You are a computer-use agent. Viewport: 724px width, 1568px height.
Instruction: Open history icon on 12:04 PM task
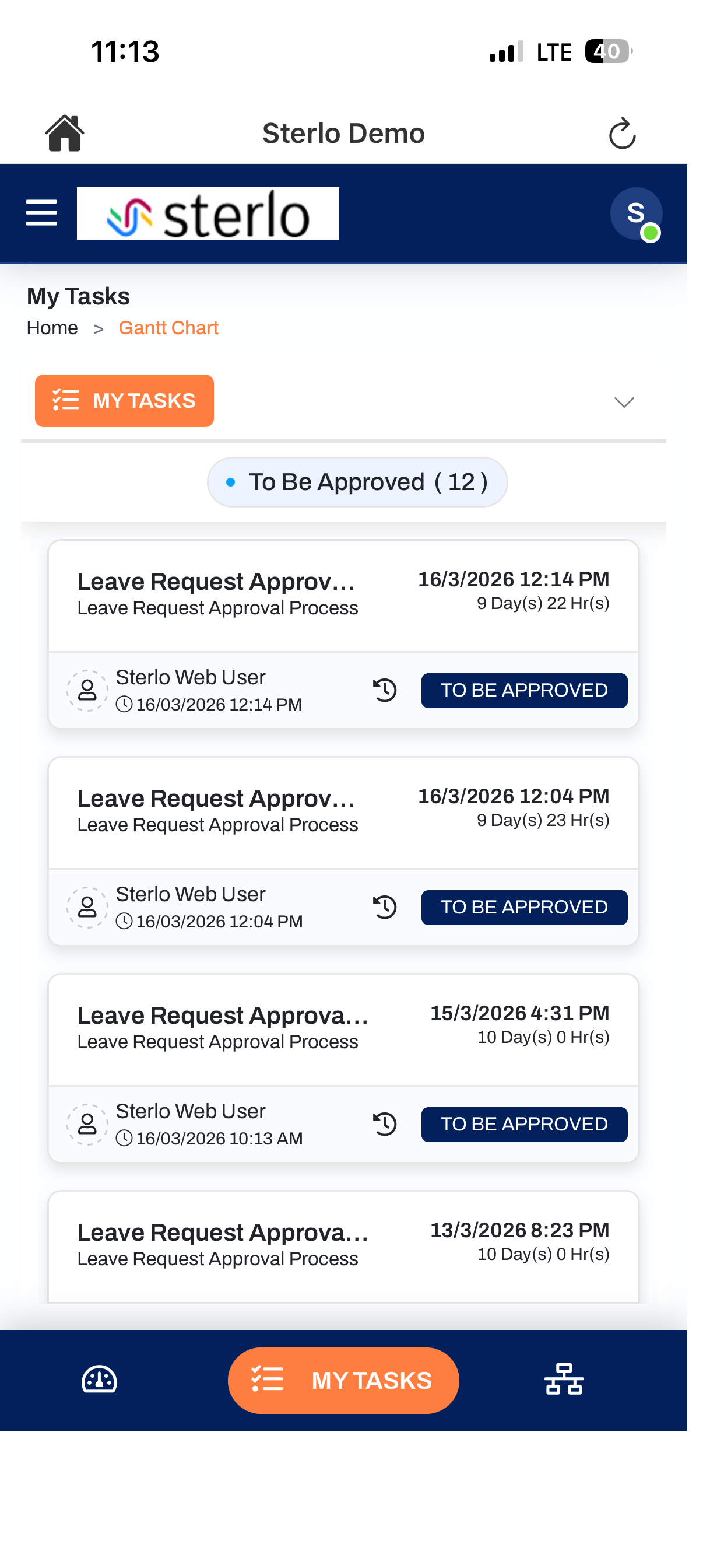point(385,907)
